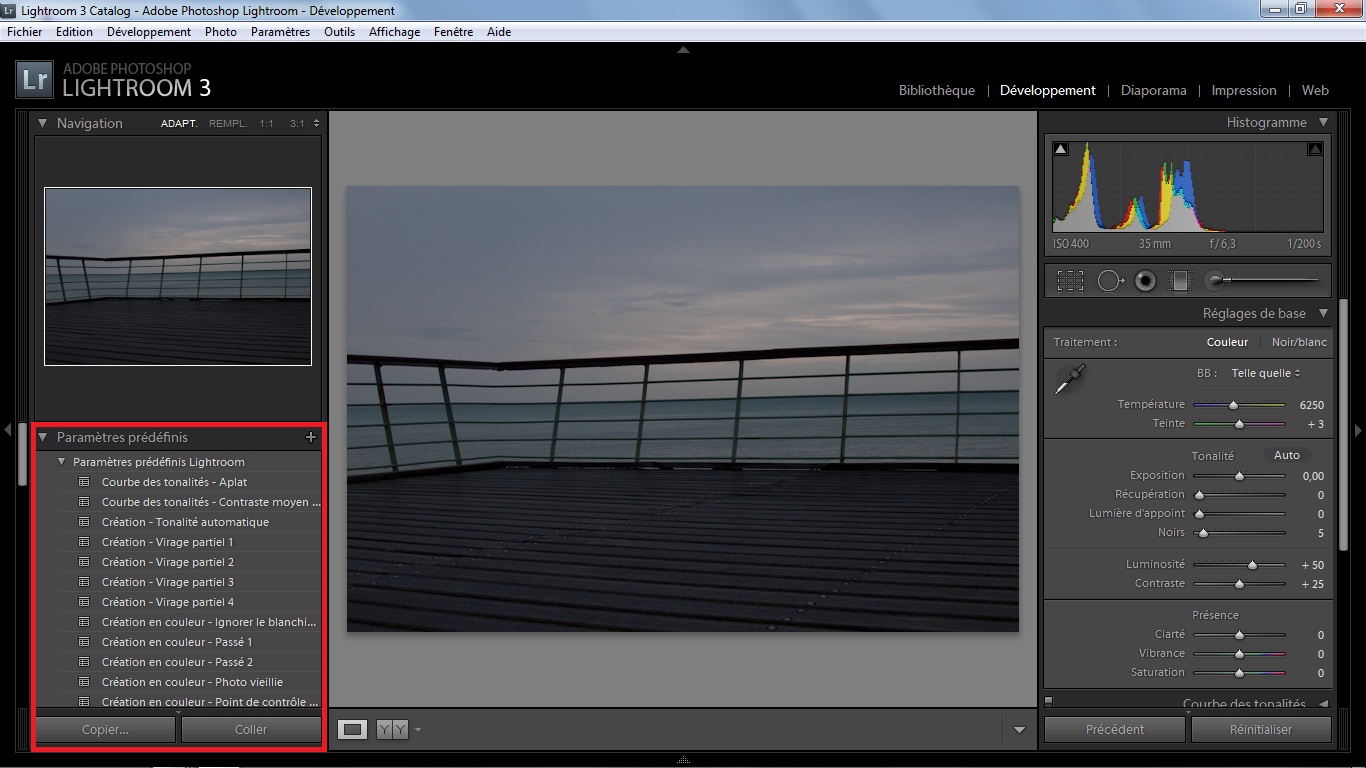Click the Réinitialiser button

pyautogui.click(x=1260, y=729)
